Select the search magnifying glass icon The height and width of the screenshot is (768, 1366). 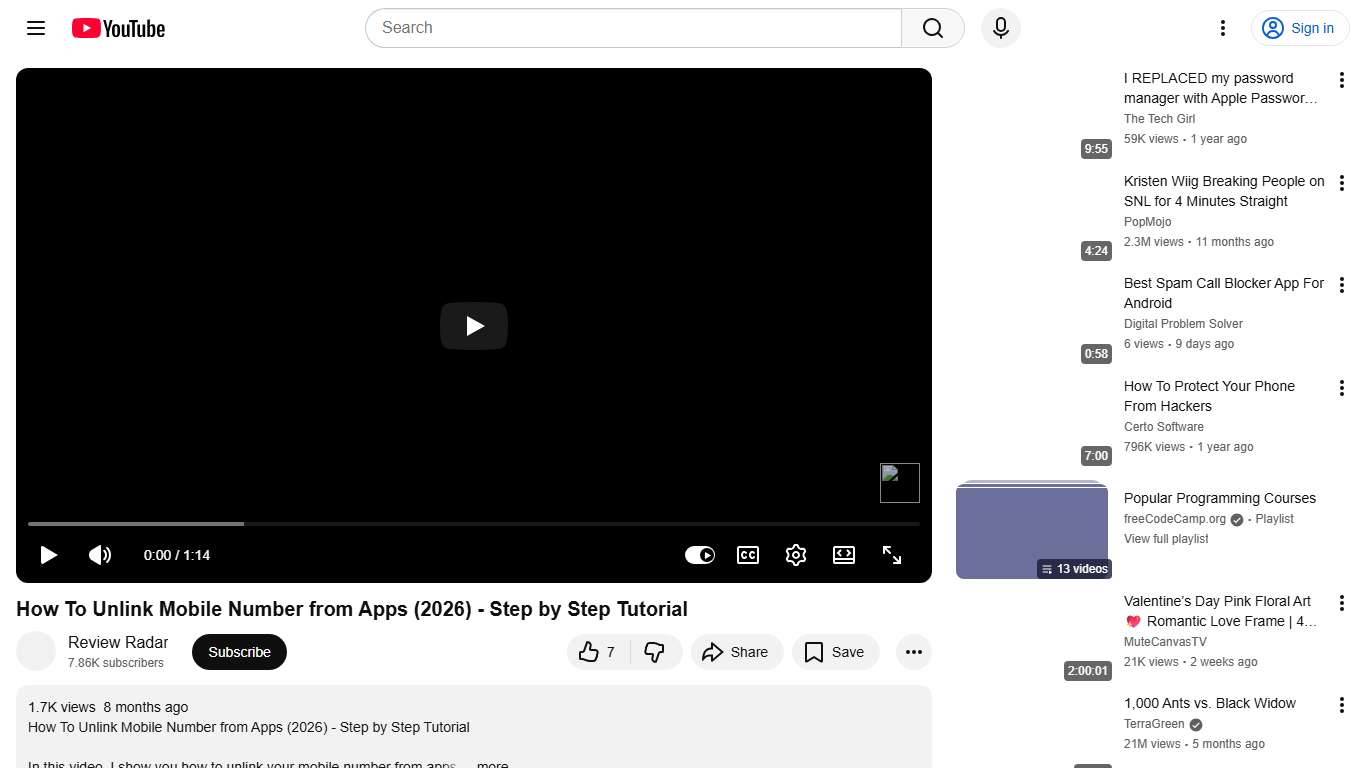[x=931, y=28]
